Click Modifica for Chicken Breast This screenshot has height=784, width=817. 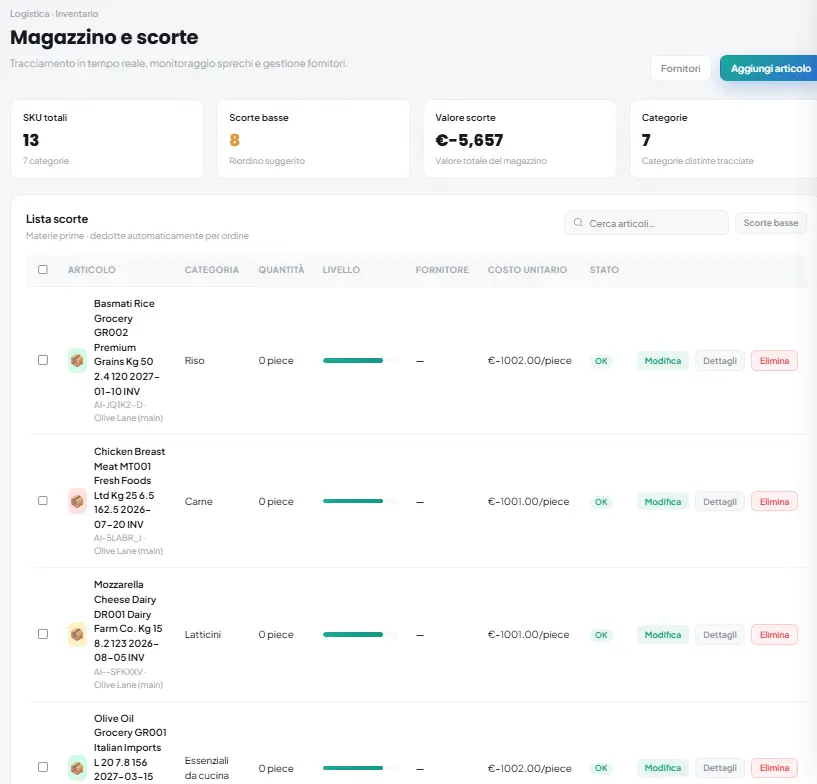(663, 502)
